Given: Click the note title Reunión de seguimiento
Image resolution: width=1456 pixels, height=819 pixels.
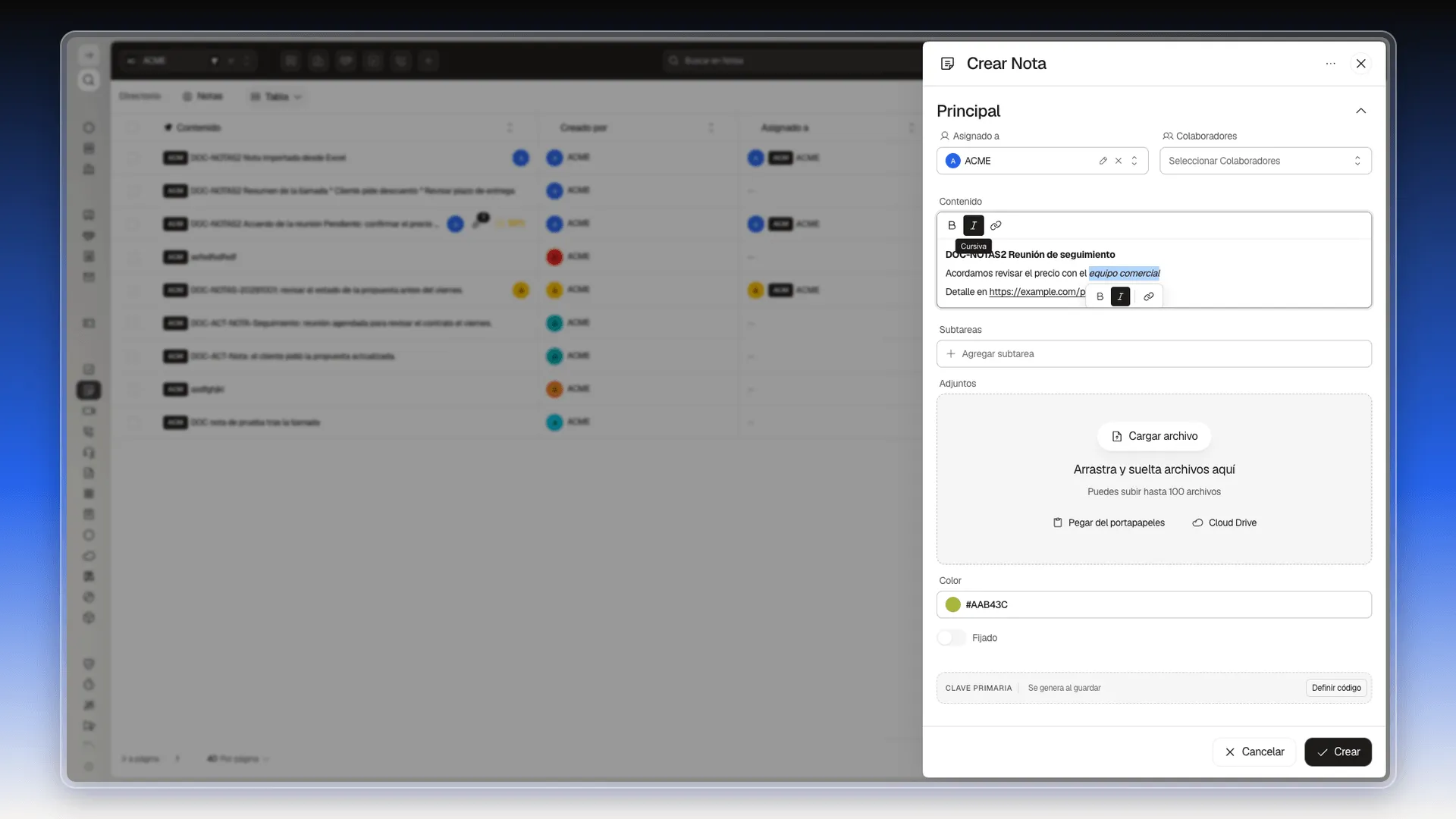Looking at the screenshot, I should [1061, 255].
